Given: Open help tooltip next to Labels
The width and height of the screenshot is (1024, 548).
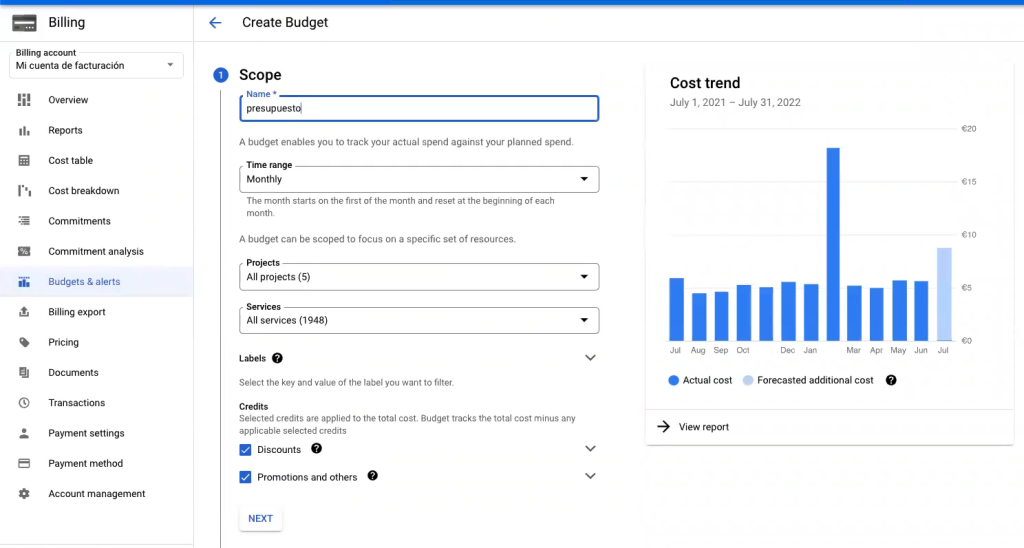Looking at the screenshot, I should (278, 358).
